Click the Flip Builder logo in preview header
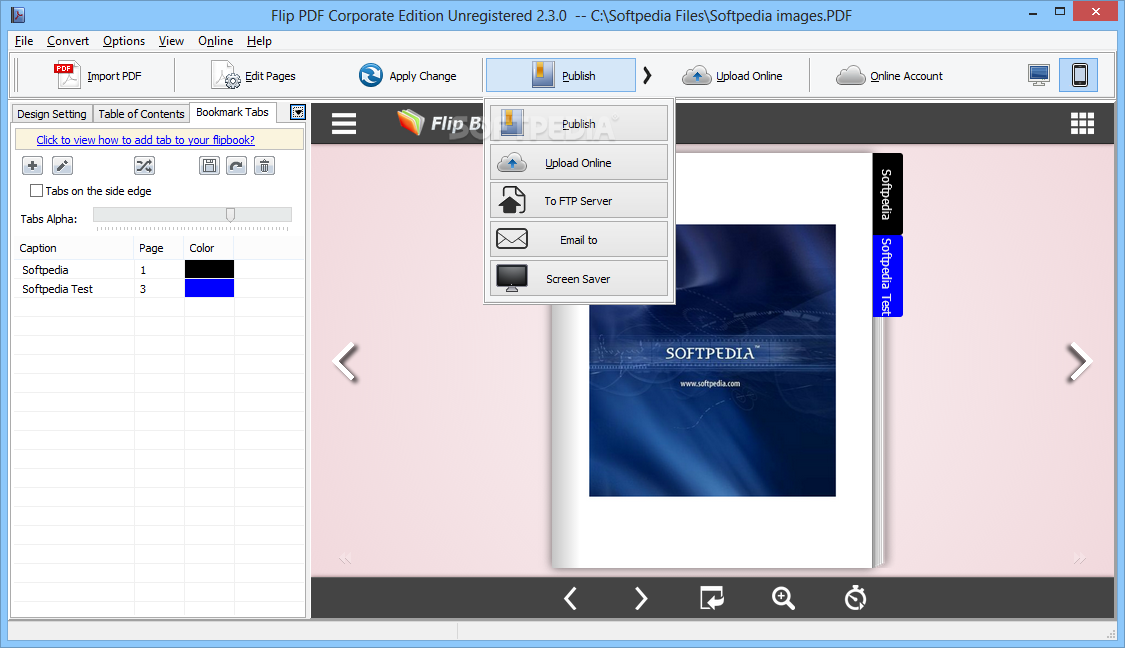Viewport: 1125px width, 648px height. click(439, 123)
